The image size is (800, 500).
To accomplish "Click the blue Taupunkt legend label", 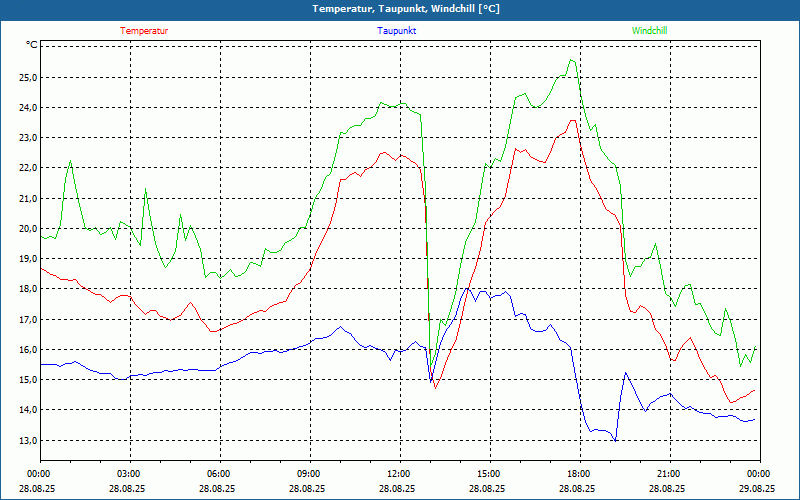I will [x=397, y=31].
